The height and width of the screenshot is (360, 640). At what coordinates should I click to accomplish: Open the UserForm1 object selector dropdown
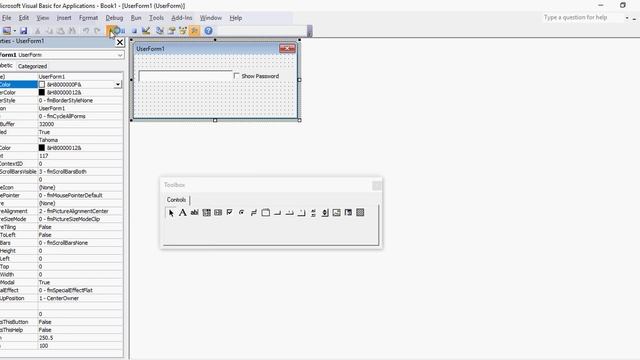click(x=120, y=55)
